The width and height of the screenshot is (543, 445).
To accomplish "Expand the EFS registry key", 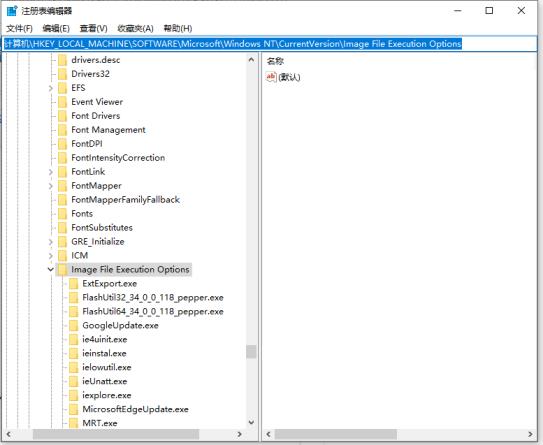I will 51,88.
